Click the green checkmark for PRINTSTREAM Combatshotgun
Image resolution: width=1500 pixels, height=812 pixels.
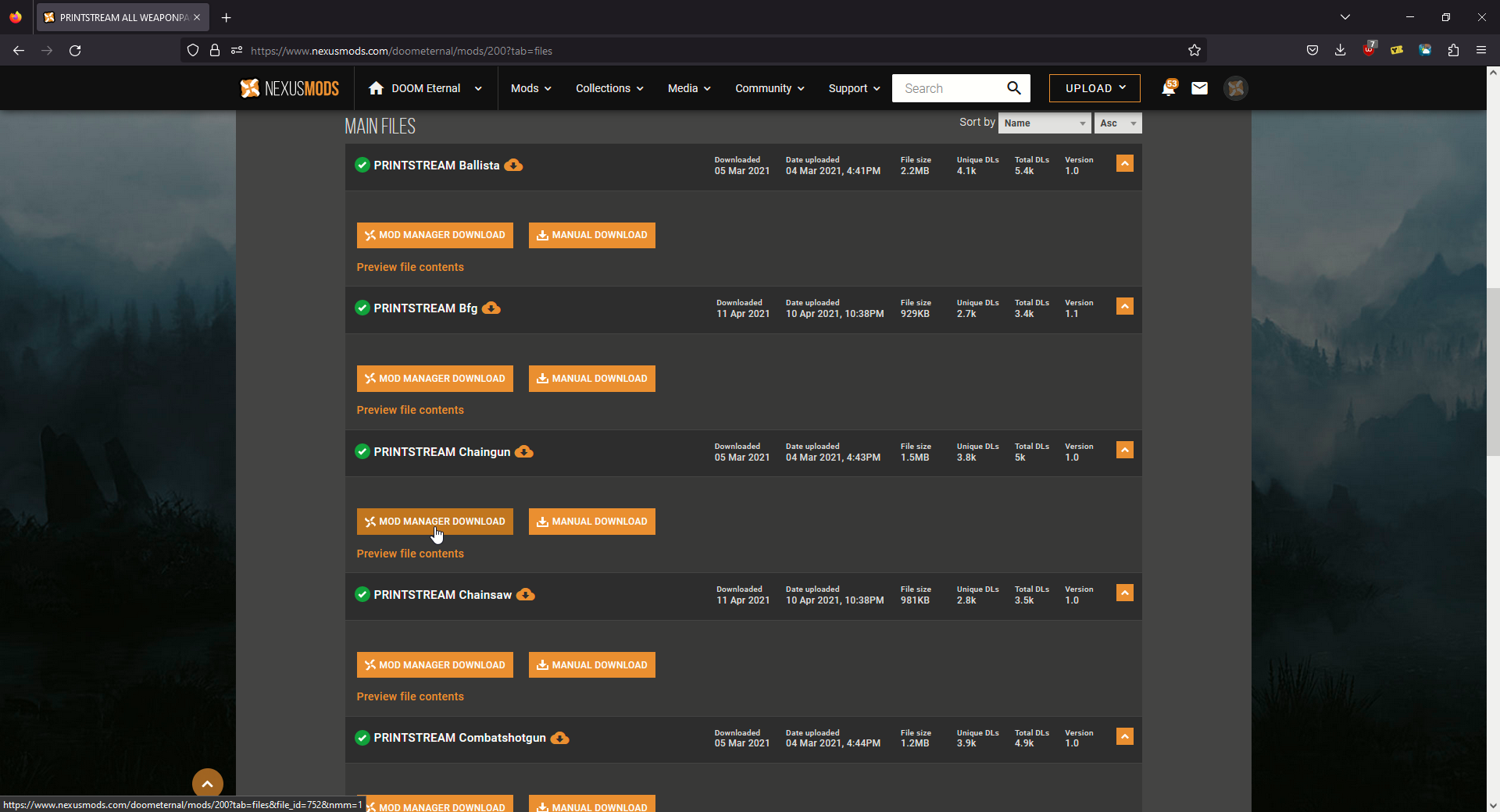[362, 737]
